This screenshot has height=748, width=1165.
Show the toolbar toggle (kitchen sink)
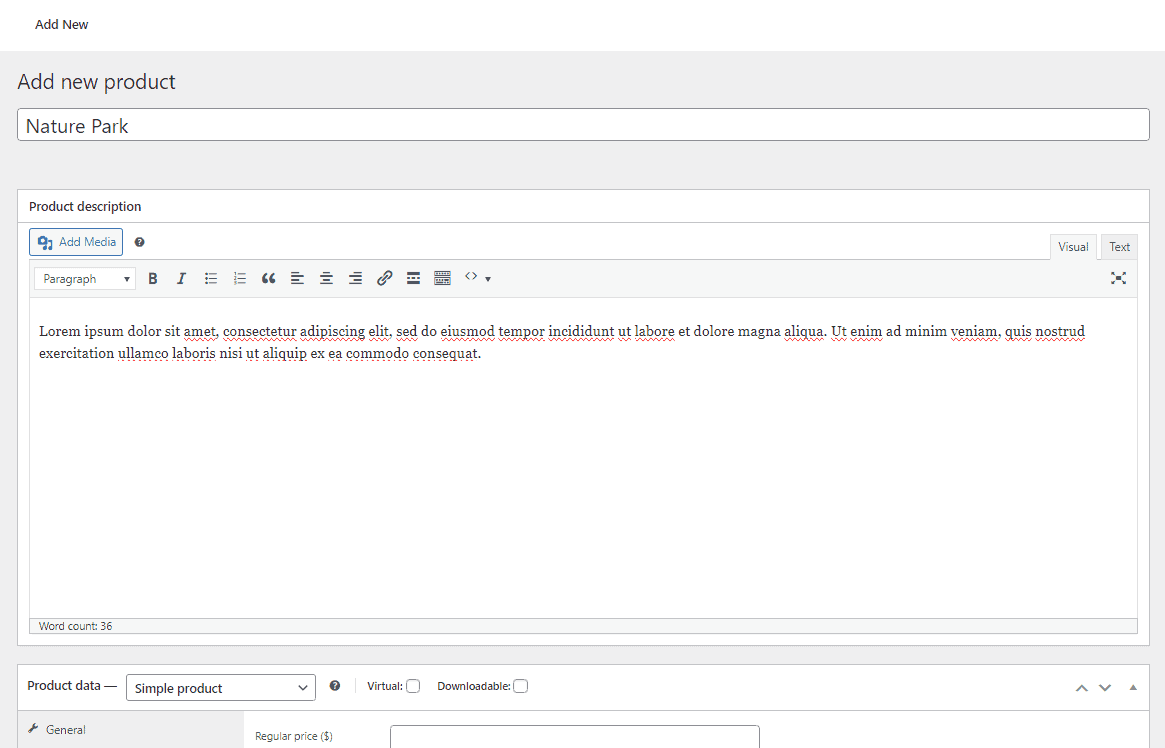coord(442,279)
